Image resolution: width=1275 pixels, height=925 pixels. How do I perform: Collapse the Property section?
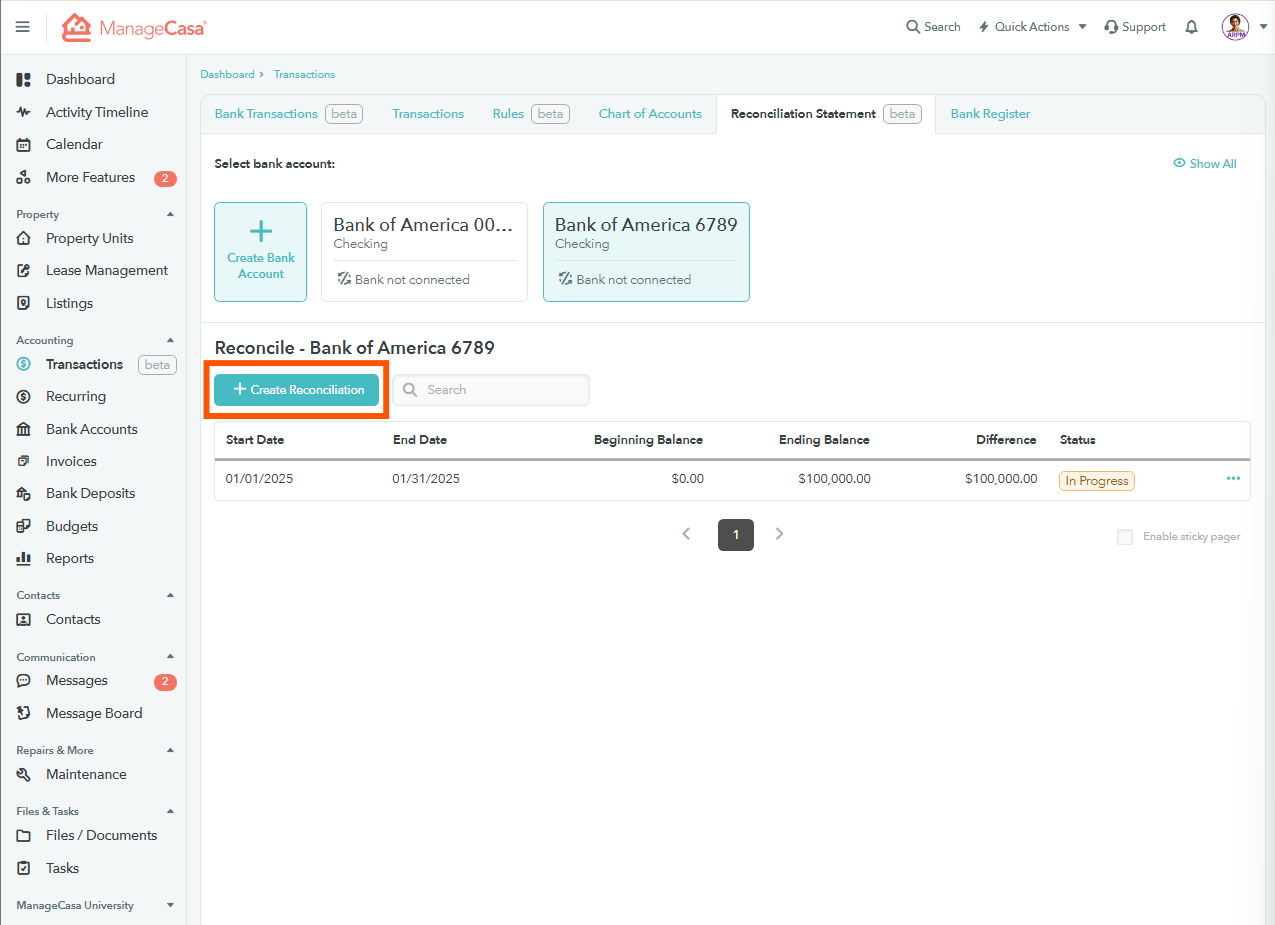click(x=170, y=214)
